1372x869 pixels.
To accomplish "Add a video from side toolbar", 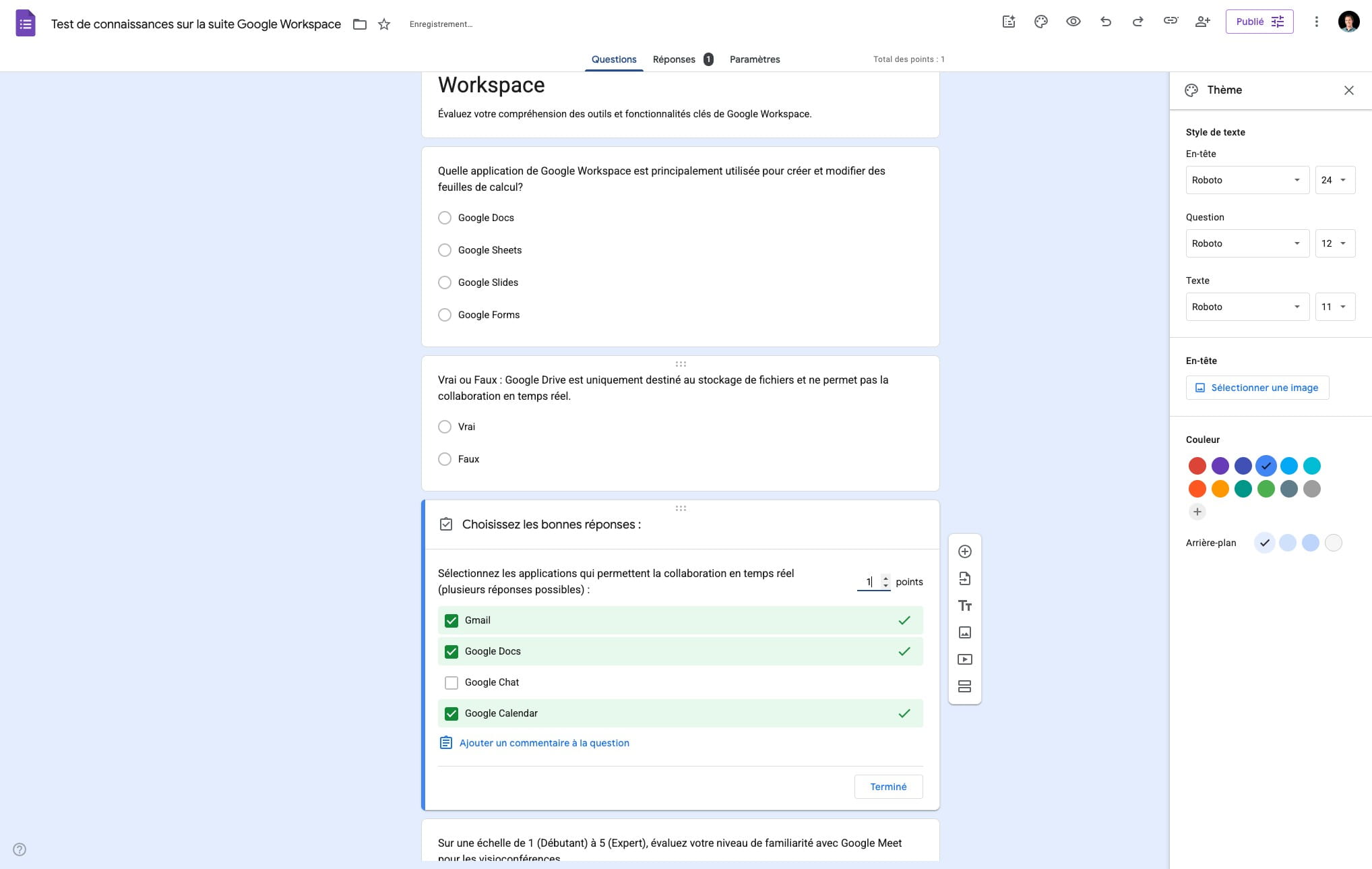I will (x=965, y=659).
